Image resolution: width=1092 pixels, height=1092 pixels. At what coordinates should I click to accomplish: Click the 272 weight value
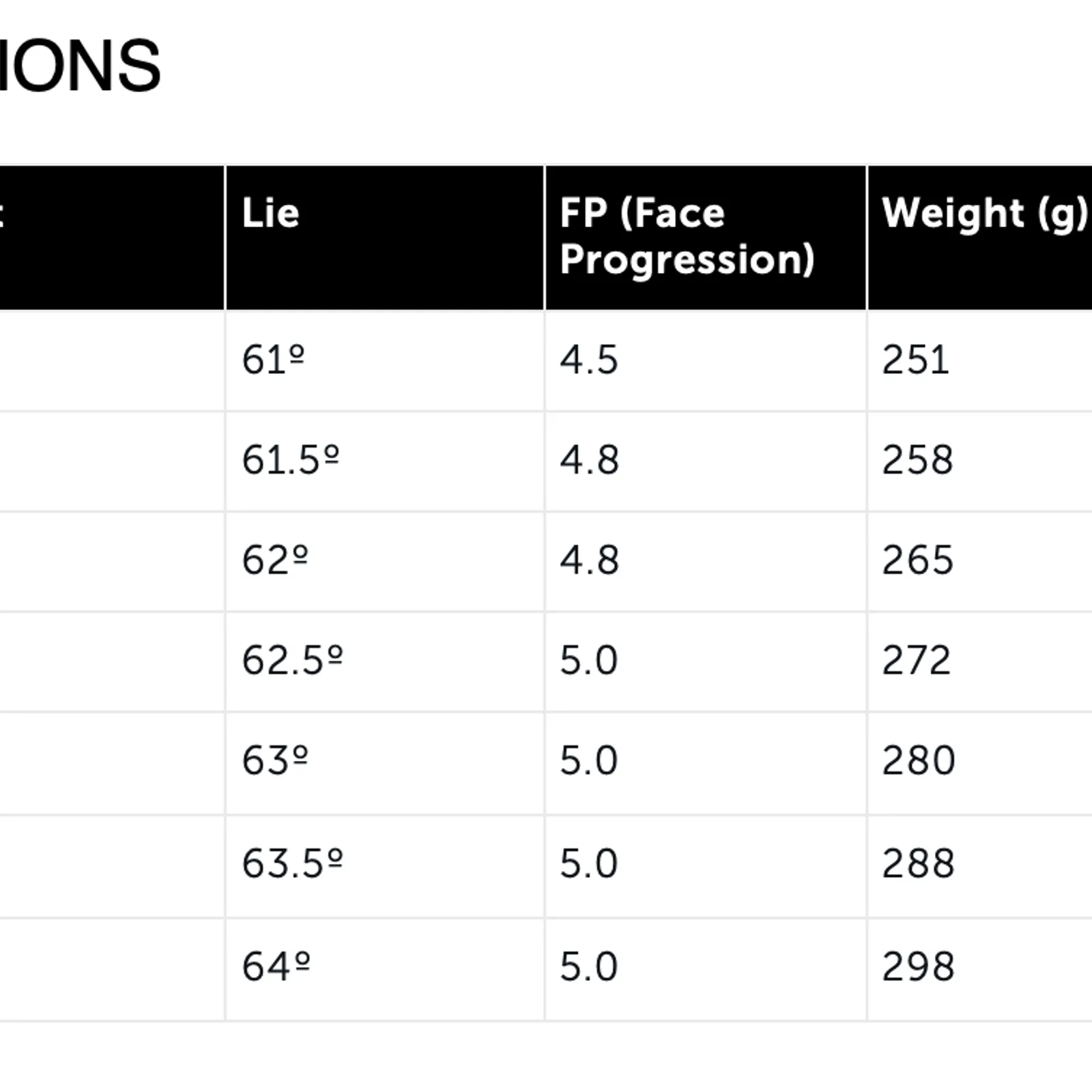[x=916, y=661]
